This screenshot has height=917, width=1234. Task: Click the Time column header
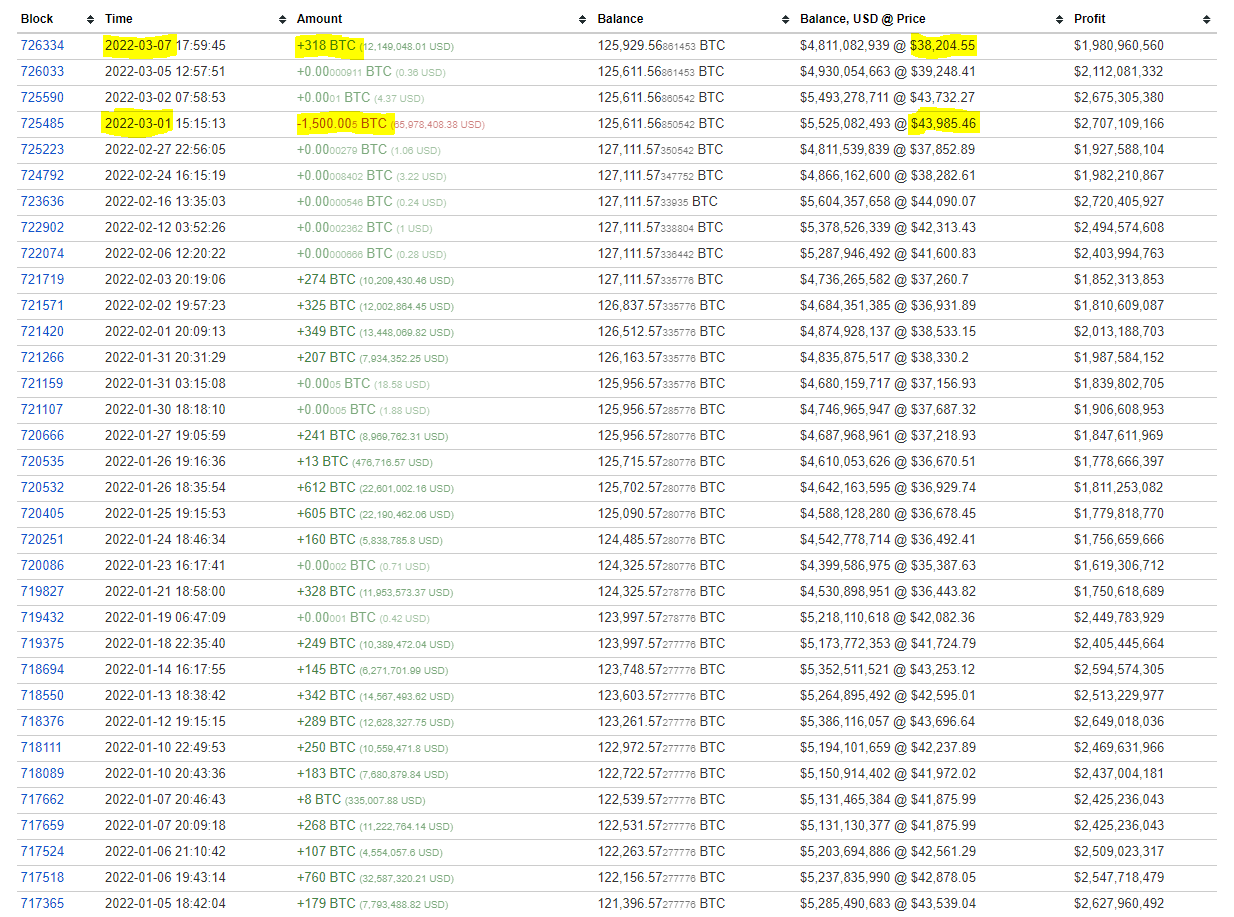(119, 19)
